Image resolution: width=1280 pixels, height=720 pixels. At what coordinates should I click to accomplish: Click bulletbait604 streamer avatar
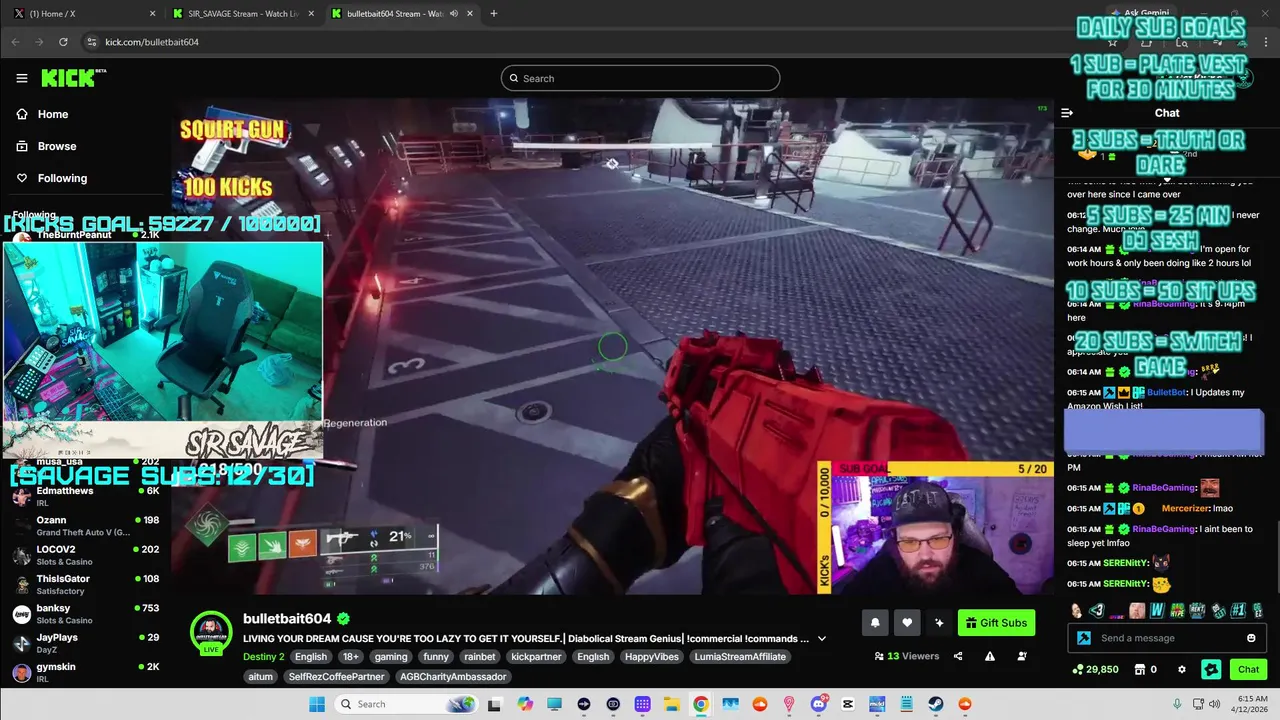(211, 633)
